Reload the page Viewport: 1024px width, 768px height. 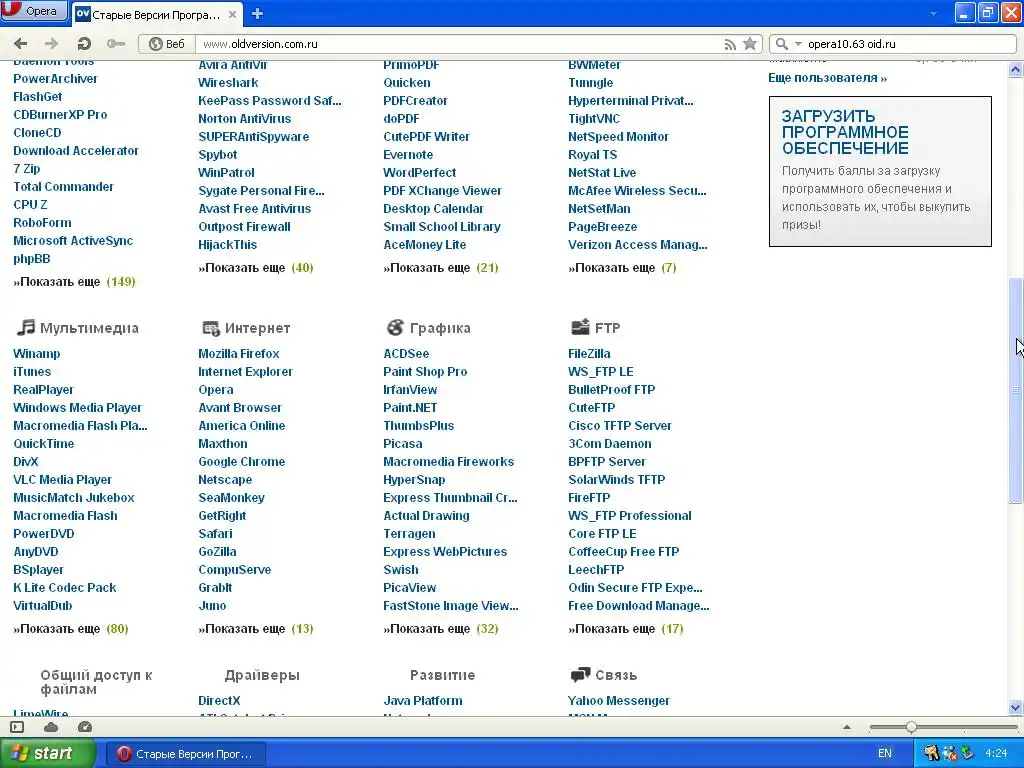84,44
